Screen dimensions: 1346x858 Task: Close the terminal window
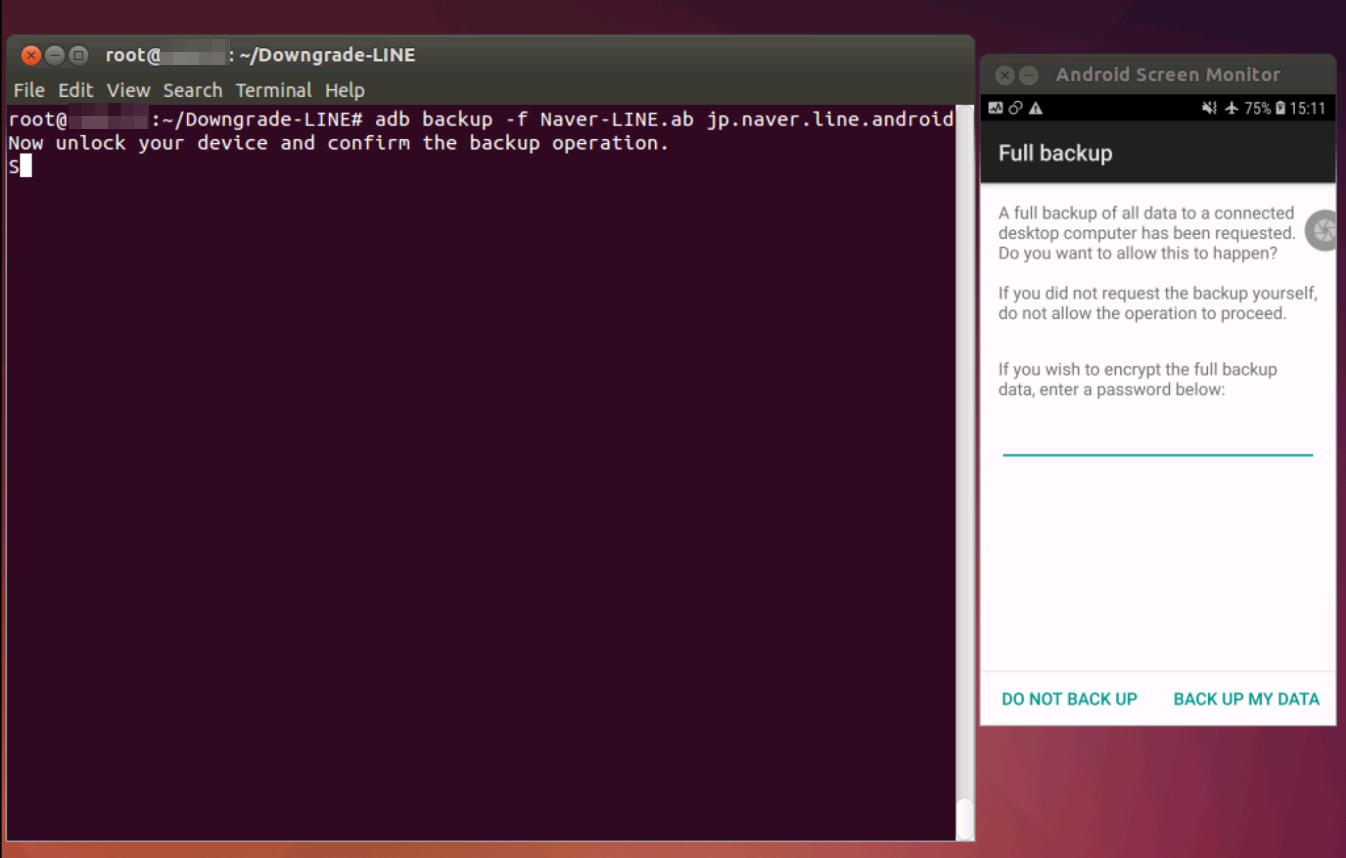[31, 55]
